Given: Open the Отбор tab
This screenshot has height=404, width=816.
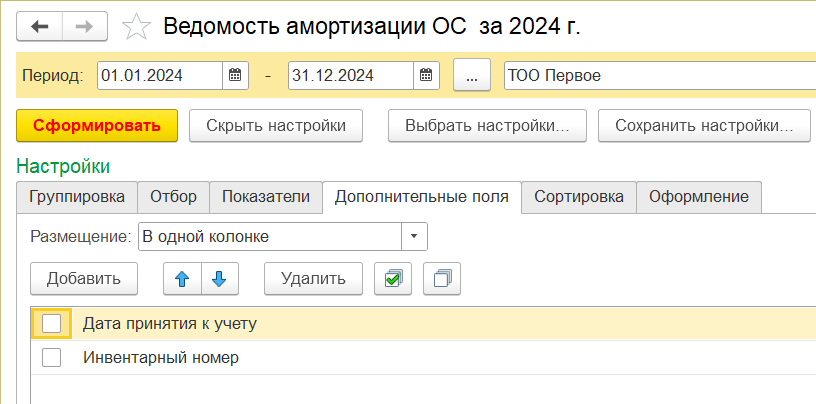Looking at the screenshot, I should pos(173,196).
